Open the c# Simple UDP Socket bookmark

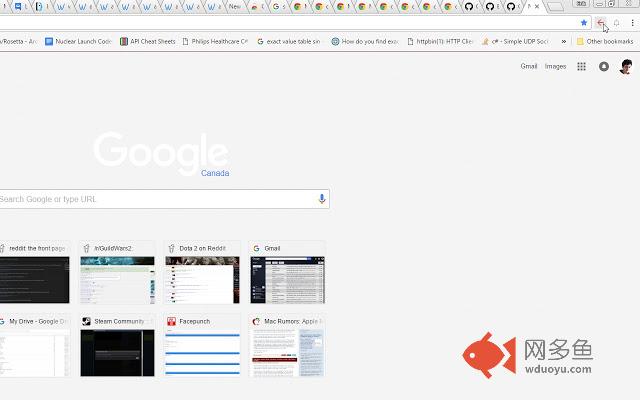pyautogui.click(x=515, y=41)
